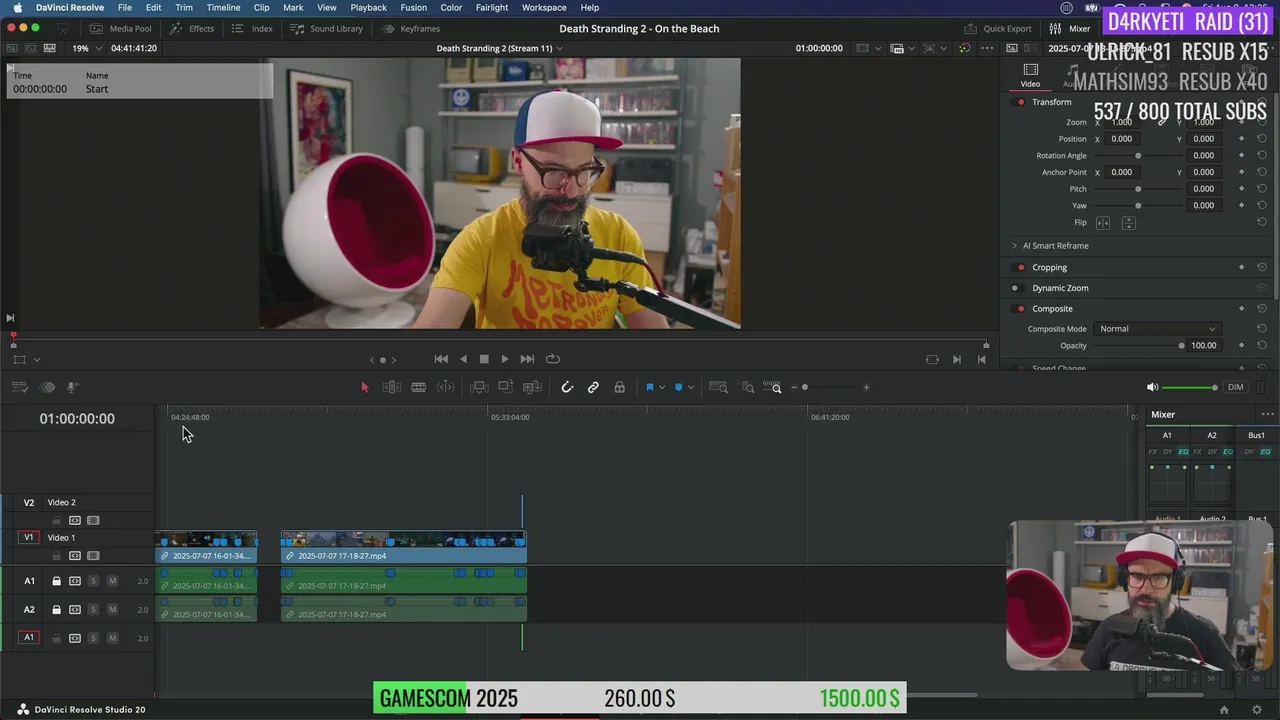Click the Insert Clip icon
The height and width of the screenshot is (720, 1280).
point(479,387)
